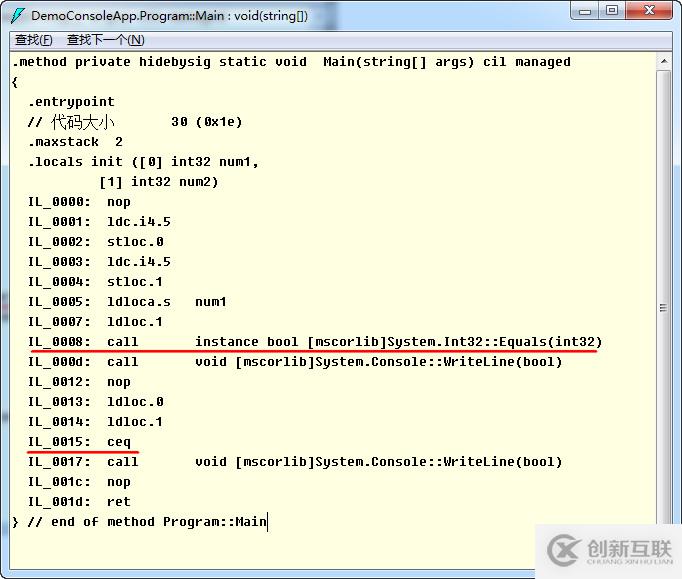Click the IL_0012: nop line
Viewport: 682px width, 579px height.
(79, 382)
